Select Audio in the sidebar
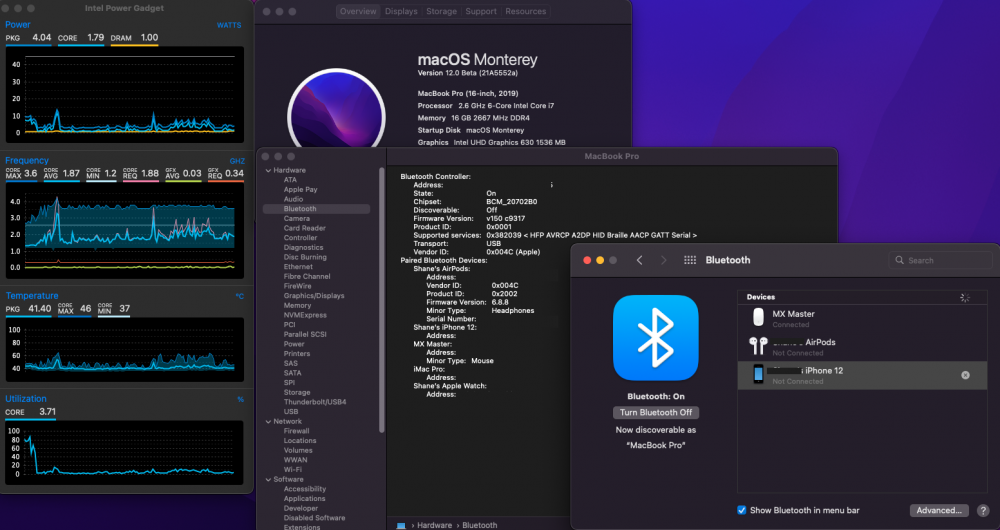 [293, 199]
